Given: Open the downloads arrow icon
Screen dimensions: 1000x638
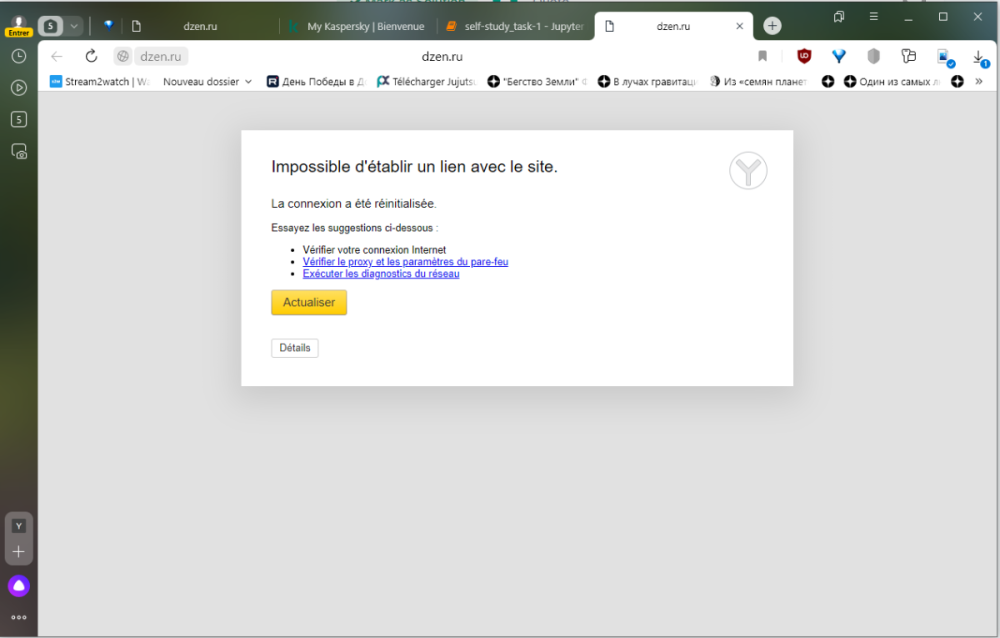Looking at the screenshot, I should point(980,58).
